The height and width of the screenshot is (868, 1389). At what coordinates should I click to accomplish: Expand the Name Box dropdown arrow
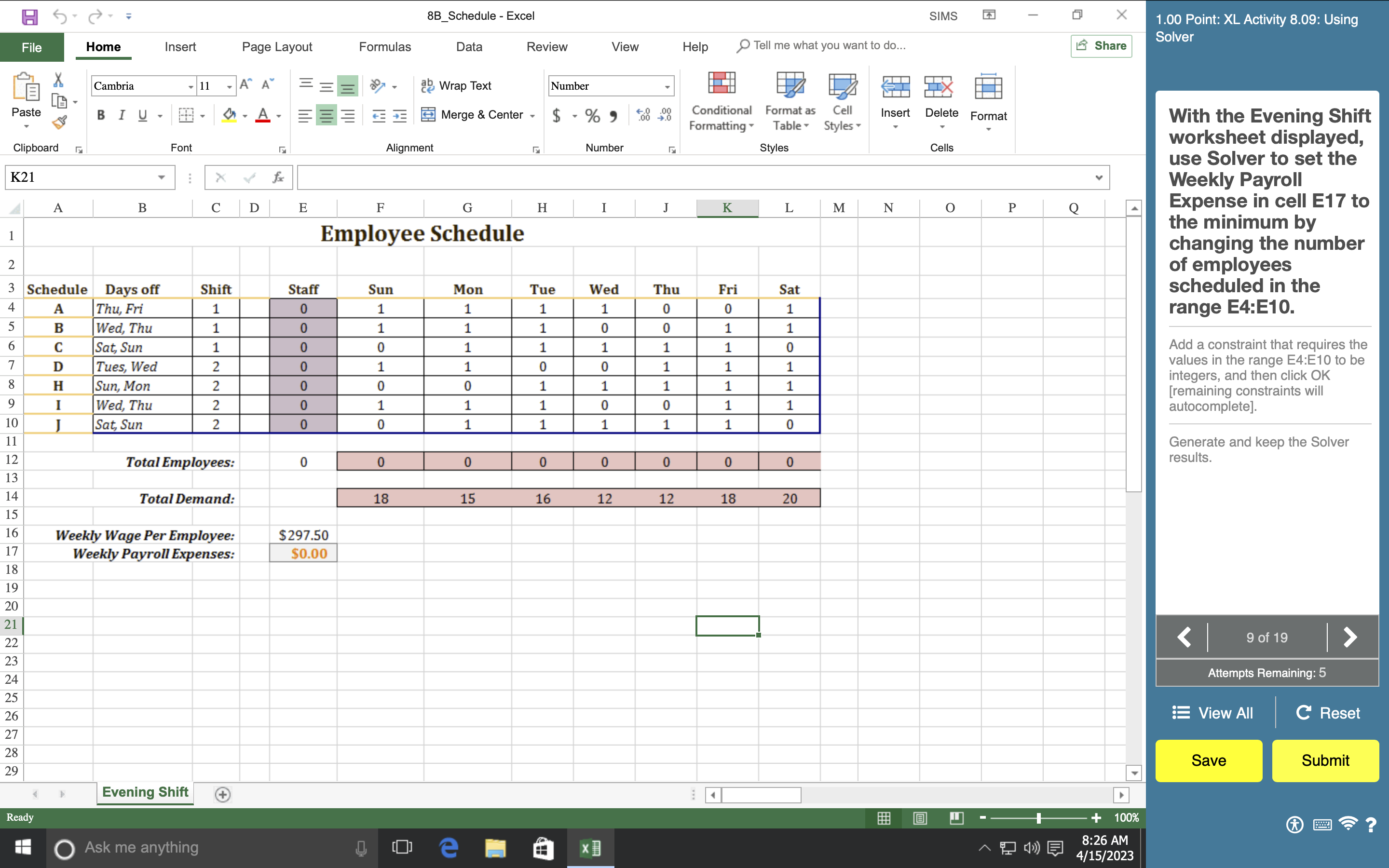click(x=162, y=177)
